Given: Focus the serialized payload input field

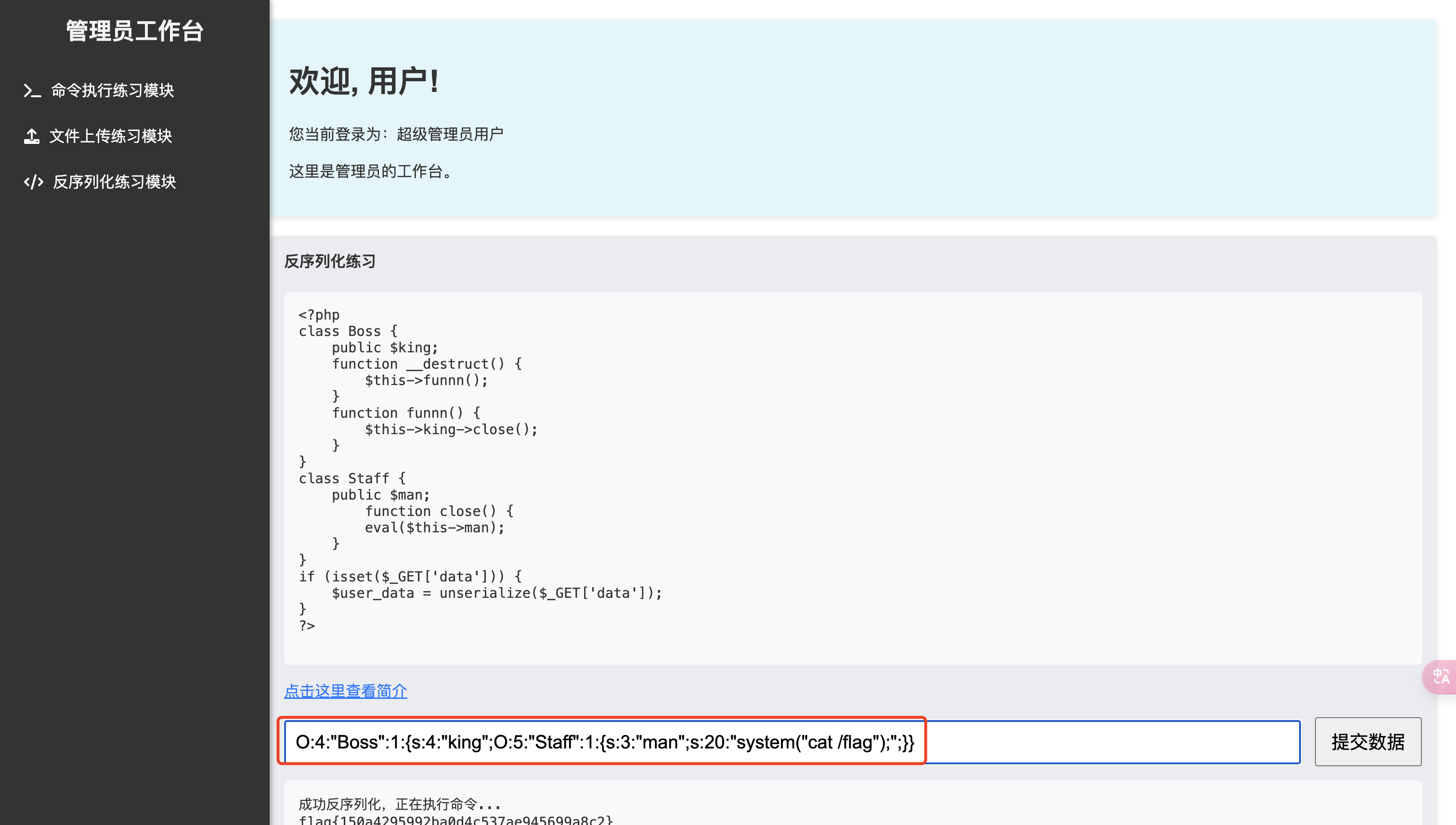Looking at the screenshot, I should (x=604, y=742).
